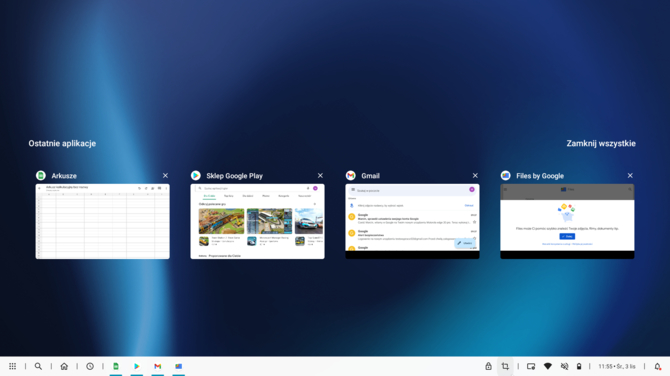Image resolution: width=670 pixels, height=376 pixels.
Task: Click the Sklep Google Play card title
Action: 235,176
